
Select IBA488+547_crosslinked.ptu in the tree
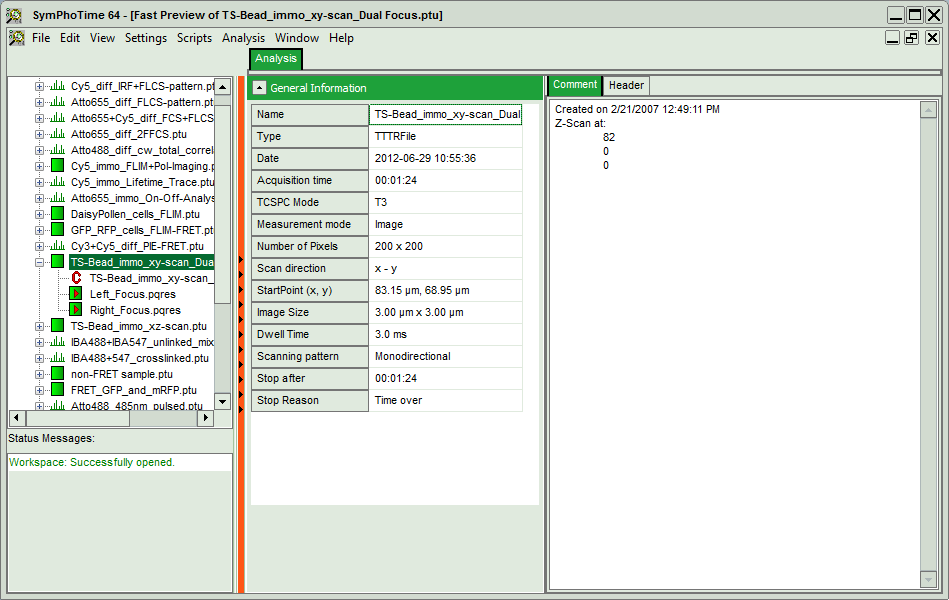(x=139, y=358)
